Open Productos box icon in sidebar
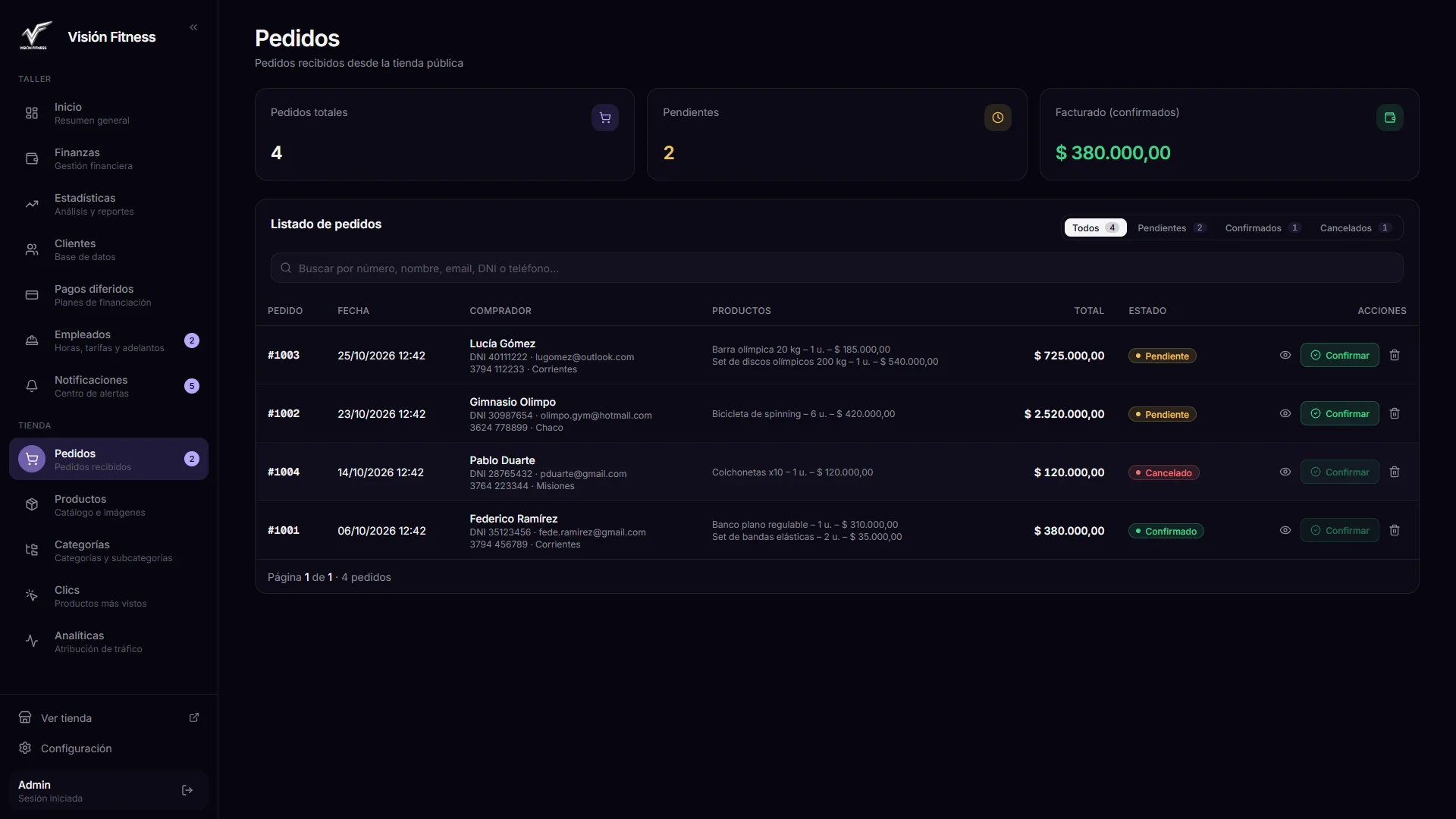Viewport: 1456px width, 819px height. click(x=32, y=505)
